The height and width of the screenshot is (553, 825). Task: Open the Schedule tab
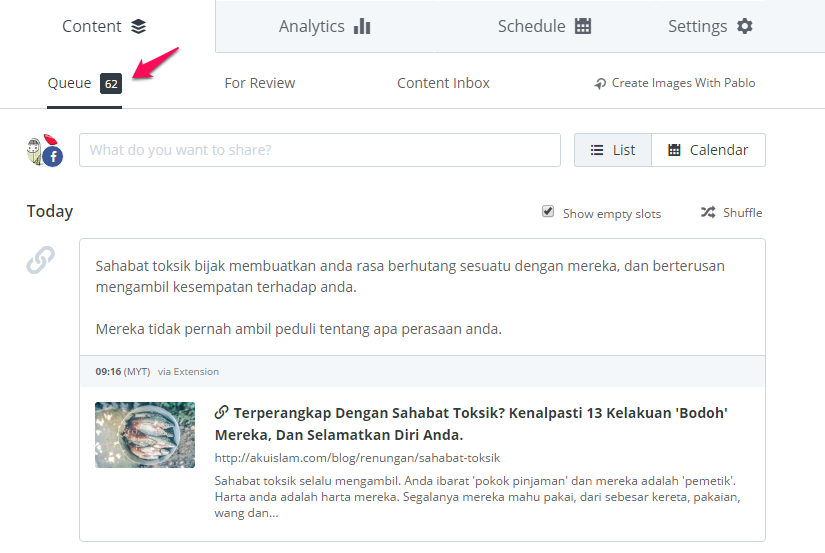(x=544, y=27)
